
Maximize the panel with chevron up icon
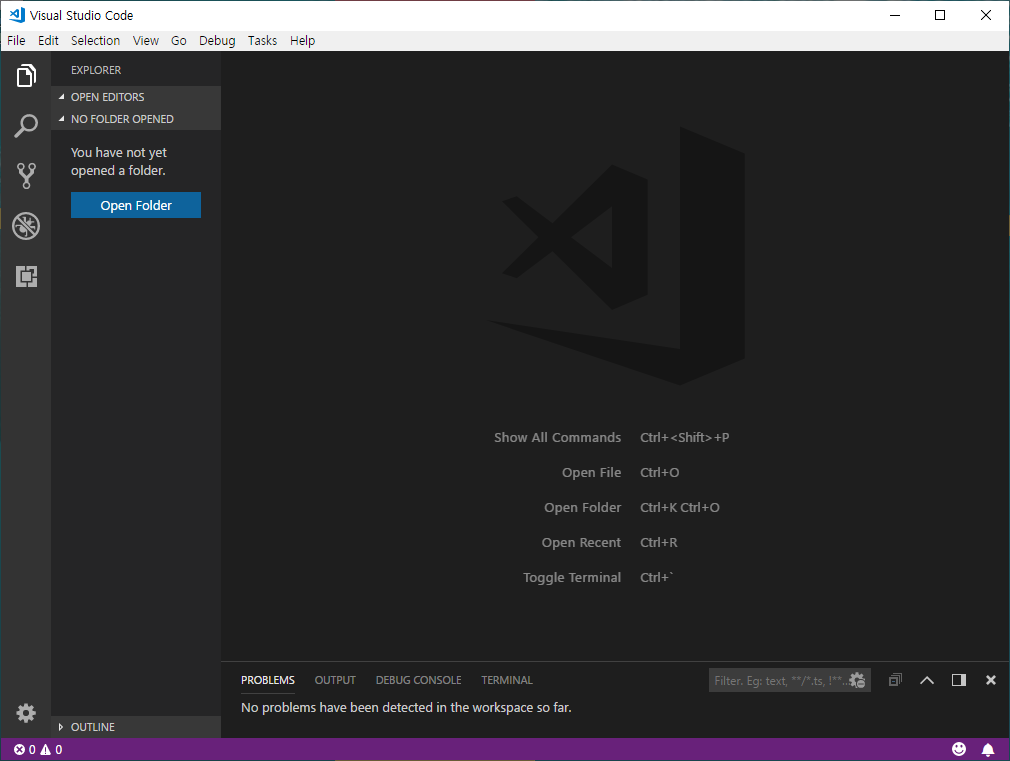click(927, 680)
